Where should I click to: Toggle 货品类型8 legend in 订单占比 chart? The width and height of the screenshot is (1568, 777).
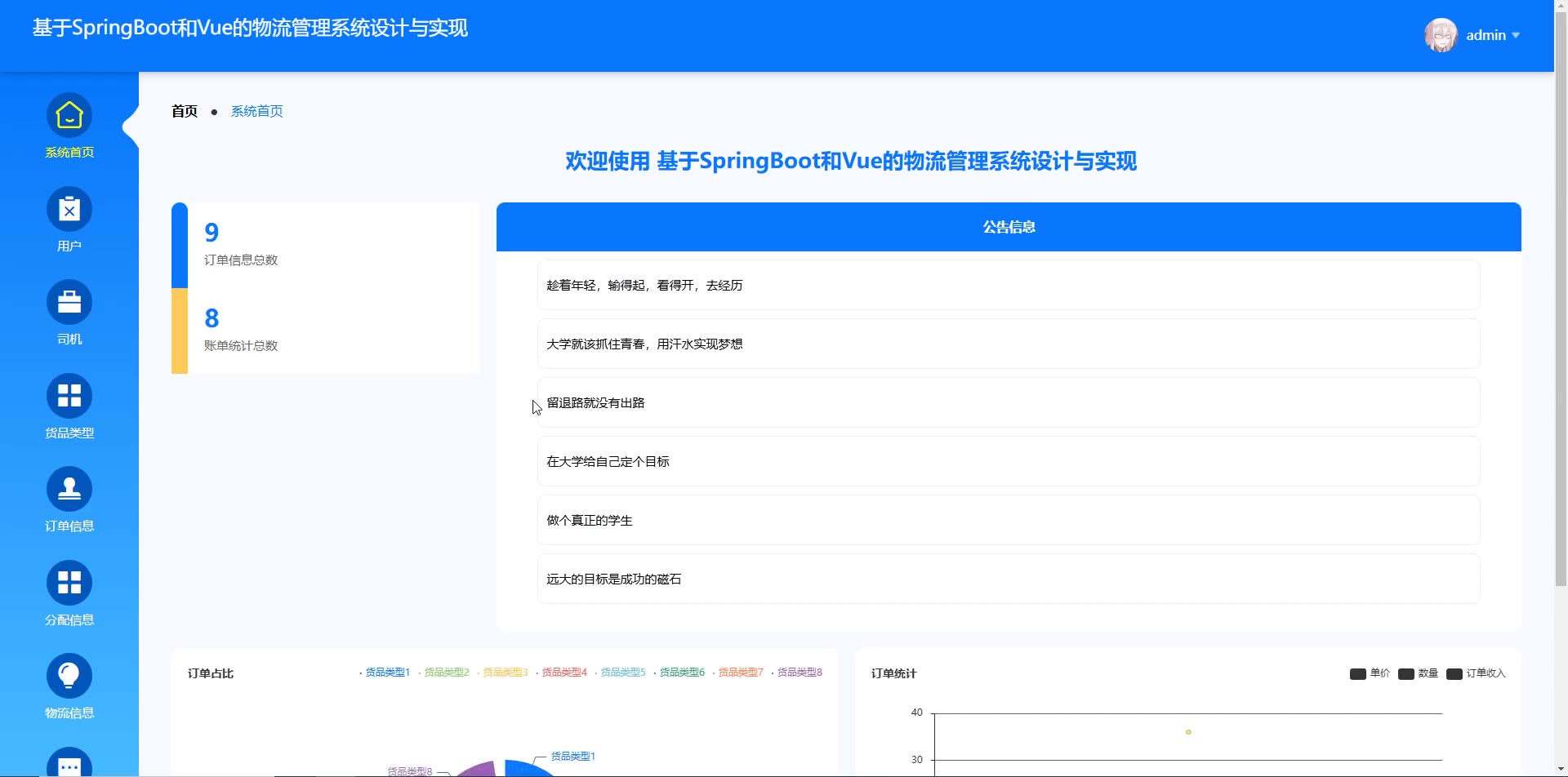tap(799, 673)
